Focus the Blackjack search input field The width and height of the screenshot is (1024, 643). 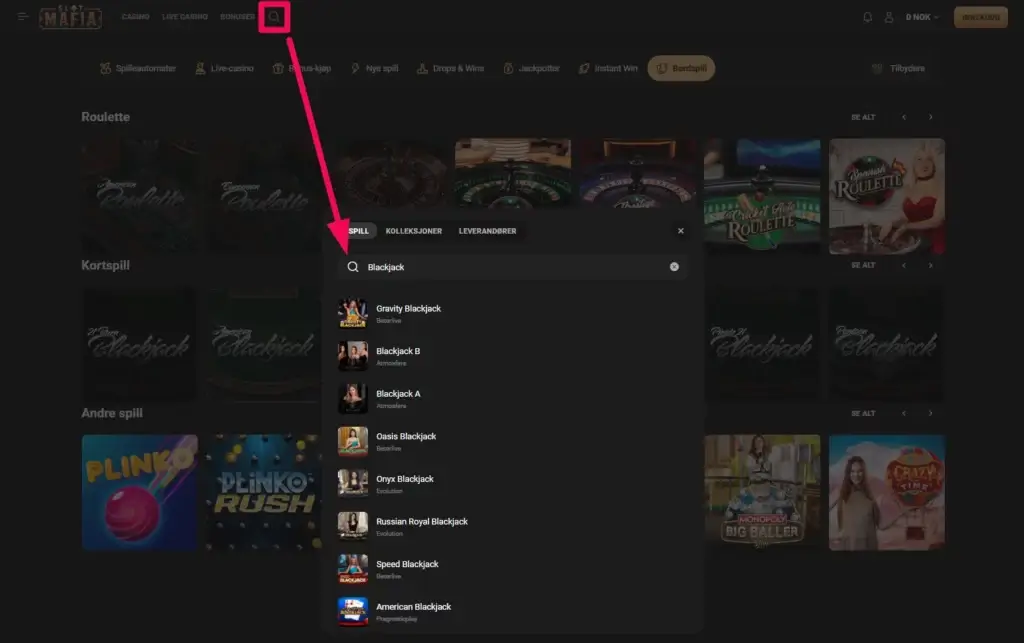click(x=513, y=267)
